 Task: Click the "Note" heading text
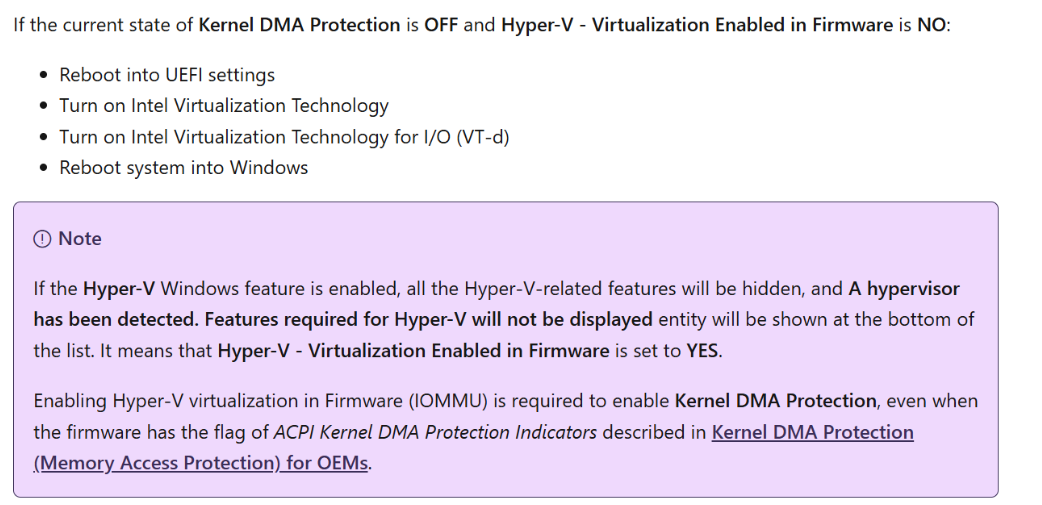80,239
